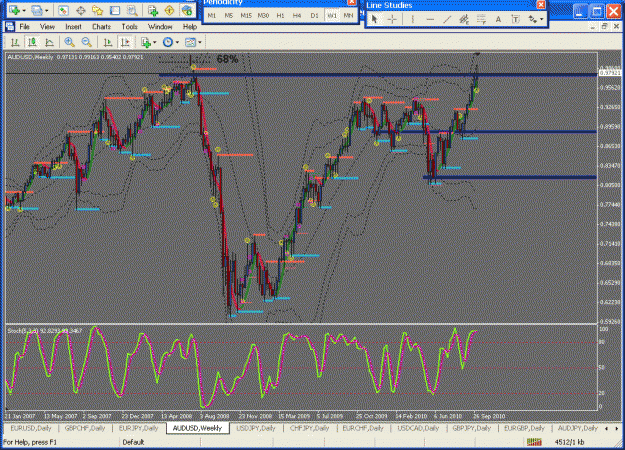
Task: Zoom in on the chart
Action: (69, 42)
